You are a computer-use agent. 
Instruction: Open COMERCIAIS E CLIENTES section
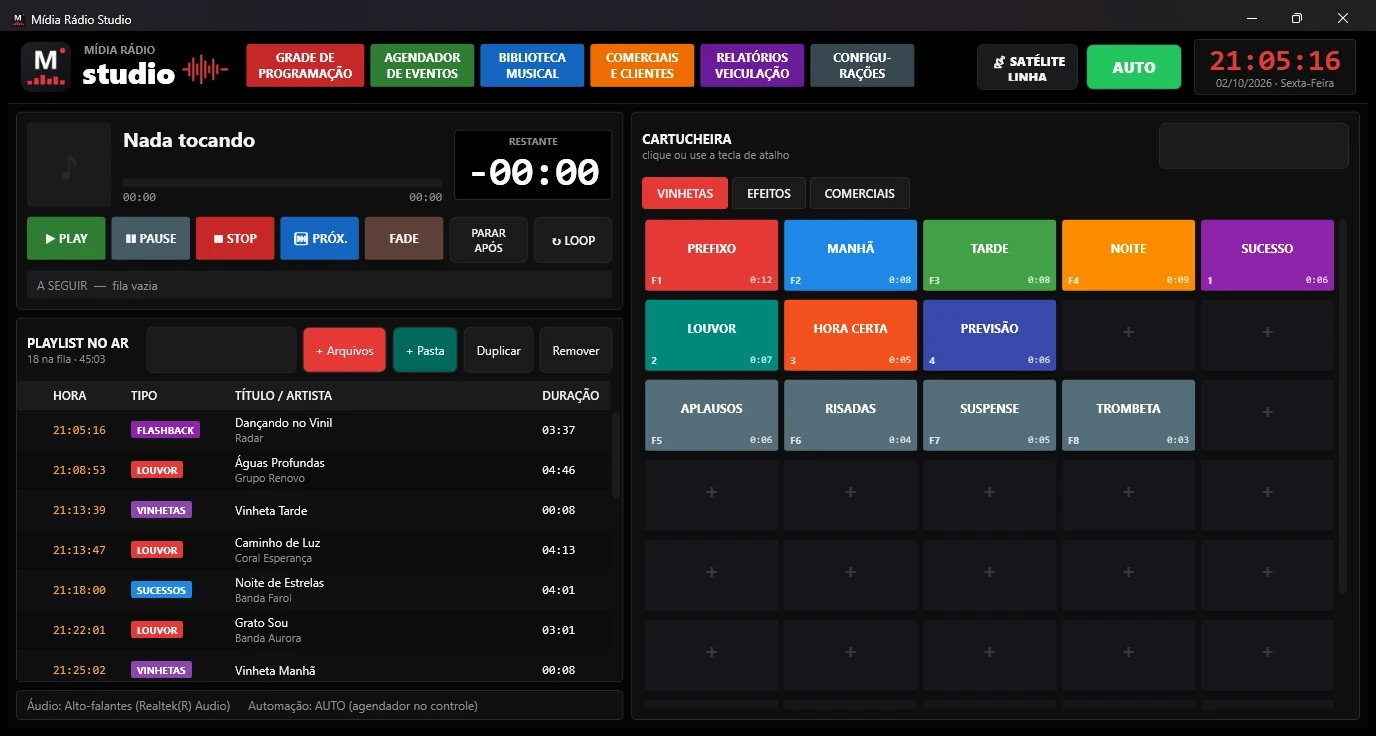coord(642,66)
